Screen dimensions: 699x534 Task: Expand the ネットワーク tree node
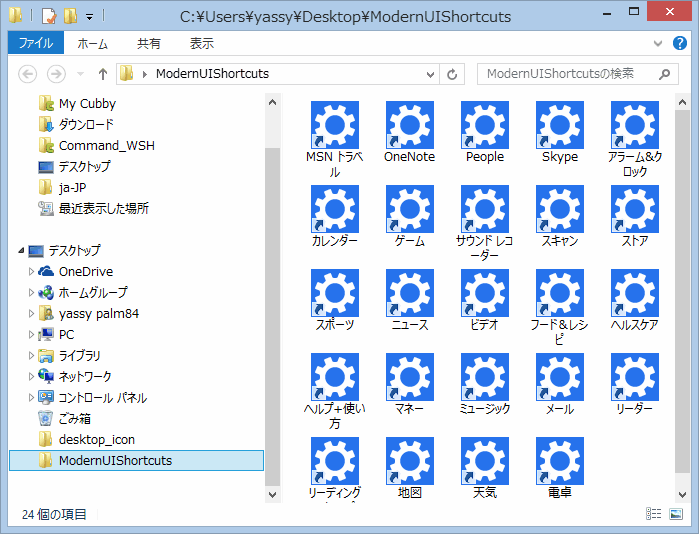coord(31,376)
